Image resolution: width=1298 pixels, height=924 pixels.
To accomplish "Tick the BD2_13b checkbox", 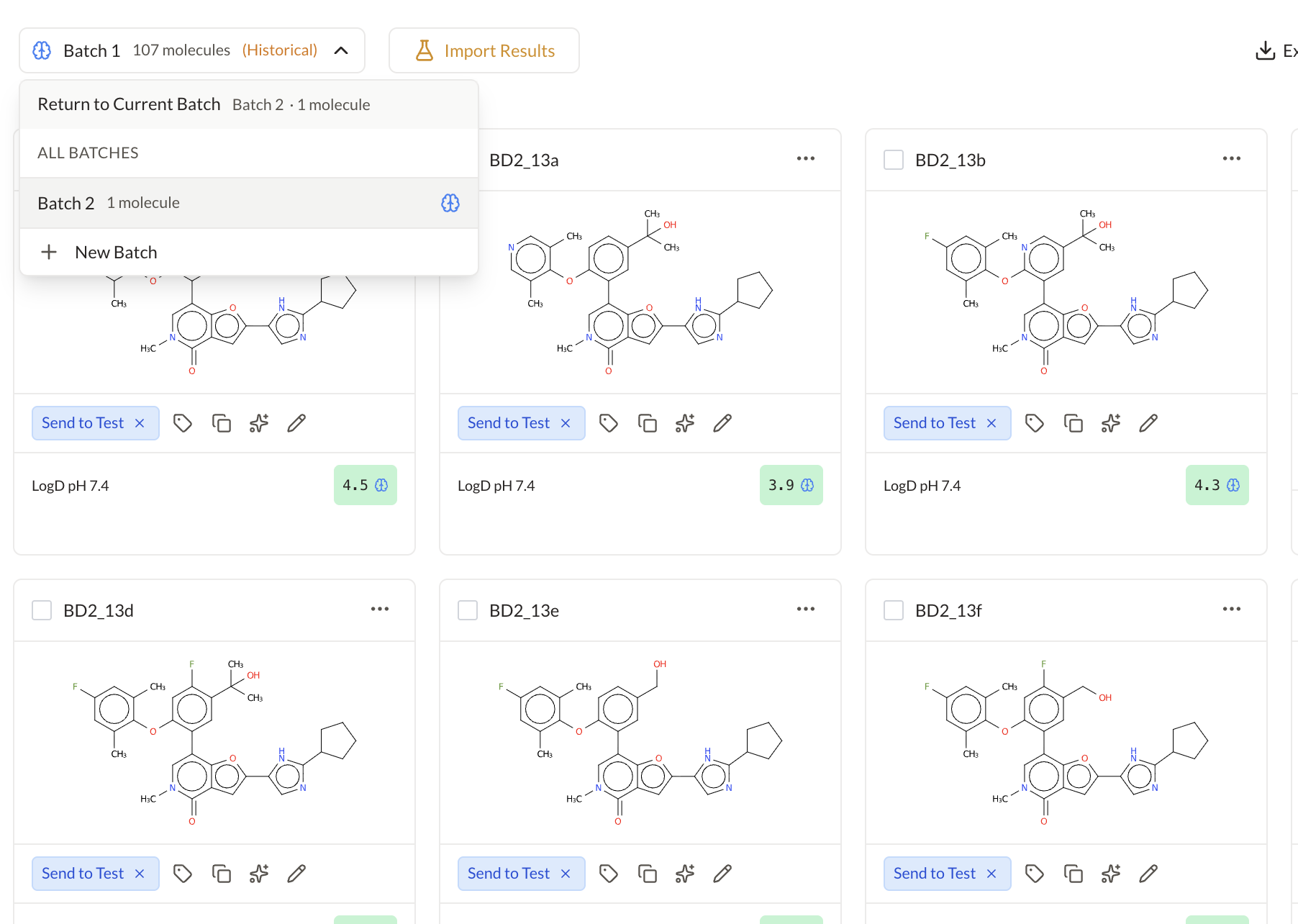I will pos(894,160).
